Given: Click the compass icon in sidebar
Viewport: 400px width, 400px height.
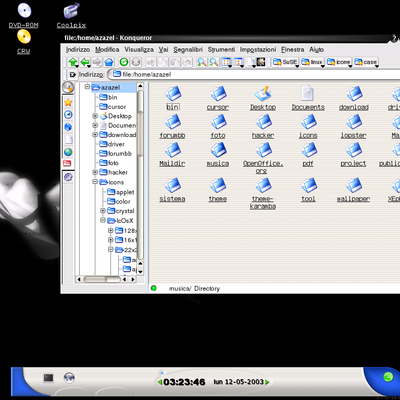Looking at the screenshot, I should [68, 115].
